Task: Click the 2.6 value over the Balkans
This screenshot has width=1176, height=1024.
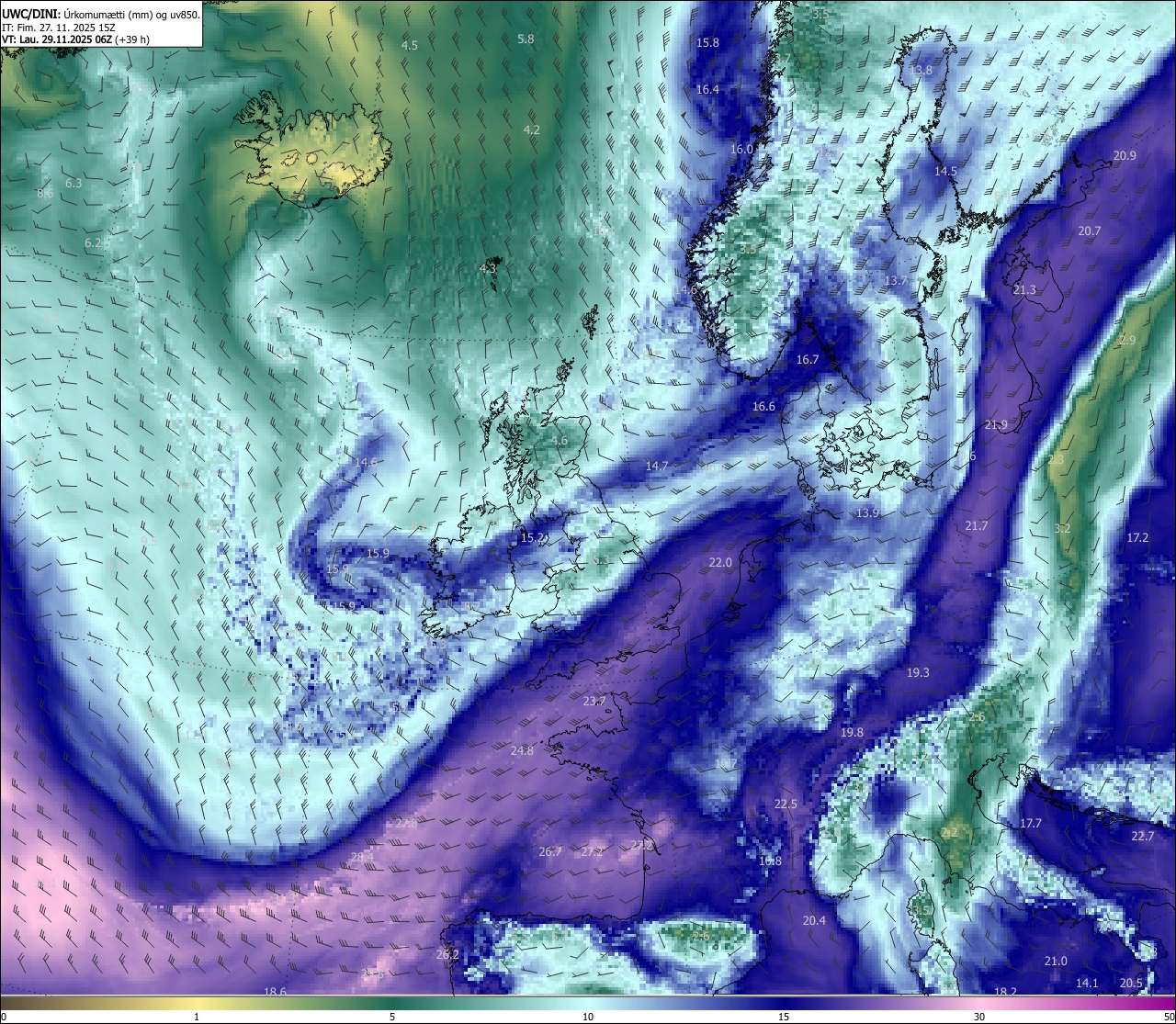Action: pyautogui.click(x=977, y=716)
